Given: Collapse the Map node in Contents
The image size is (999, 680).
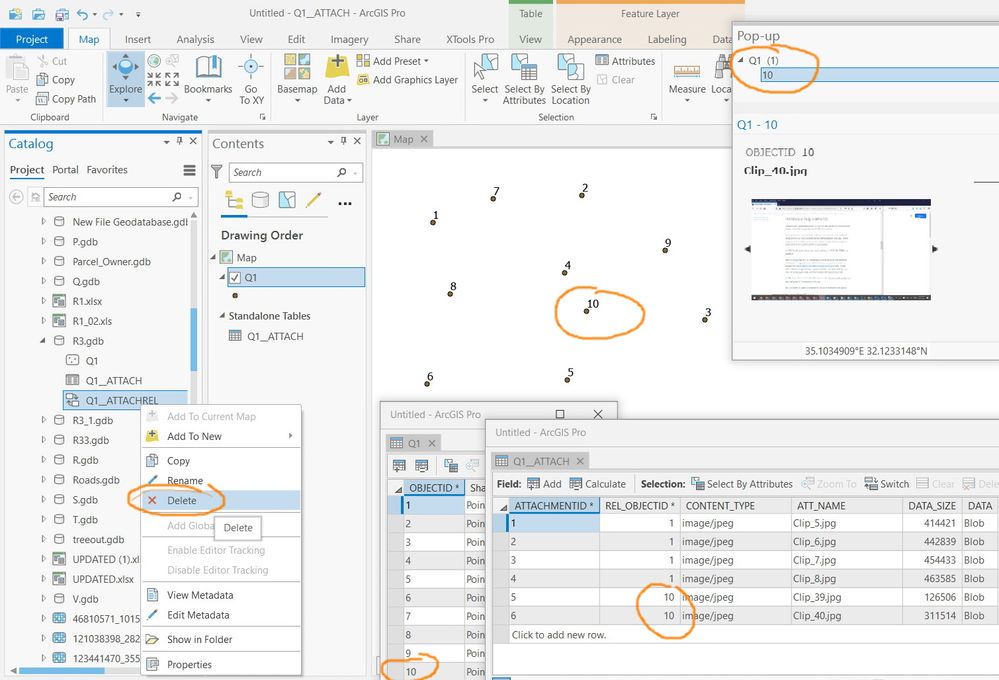Looking at the screenshot, I should (x=213, y=257).
